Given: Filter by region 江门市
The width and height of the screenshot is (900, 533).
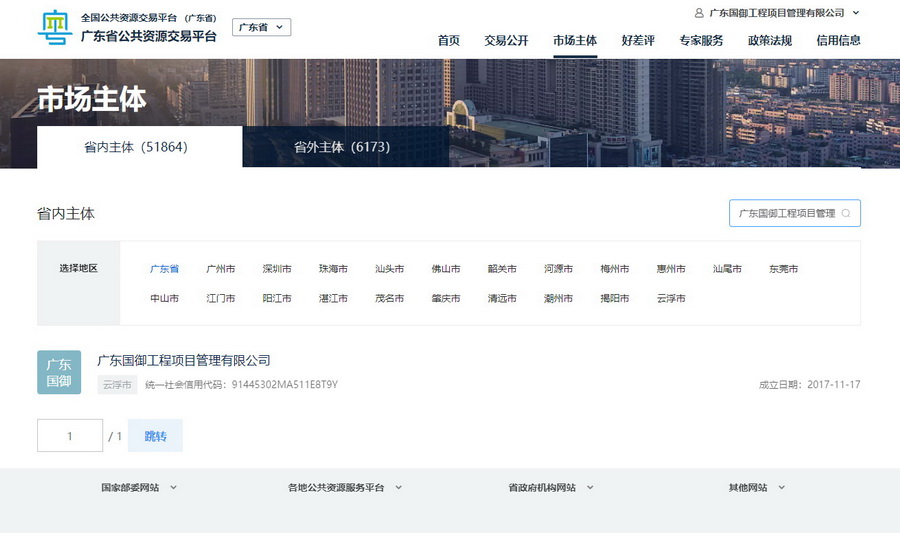Looking at the screenshot, I should [x=220, y=298].
